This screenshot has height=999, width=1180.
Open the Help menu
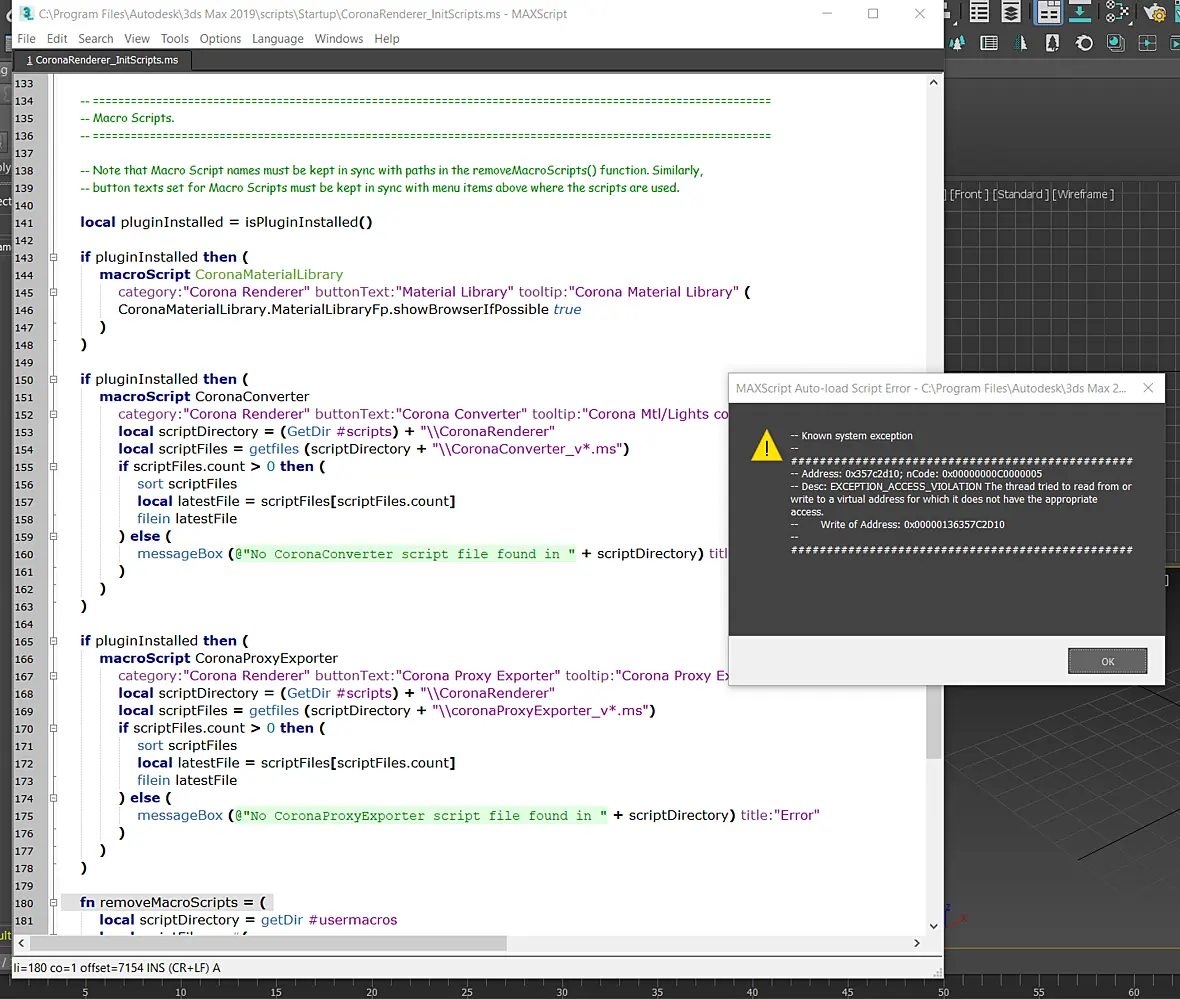click(x=387, y=38)
